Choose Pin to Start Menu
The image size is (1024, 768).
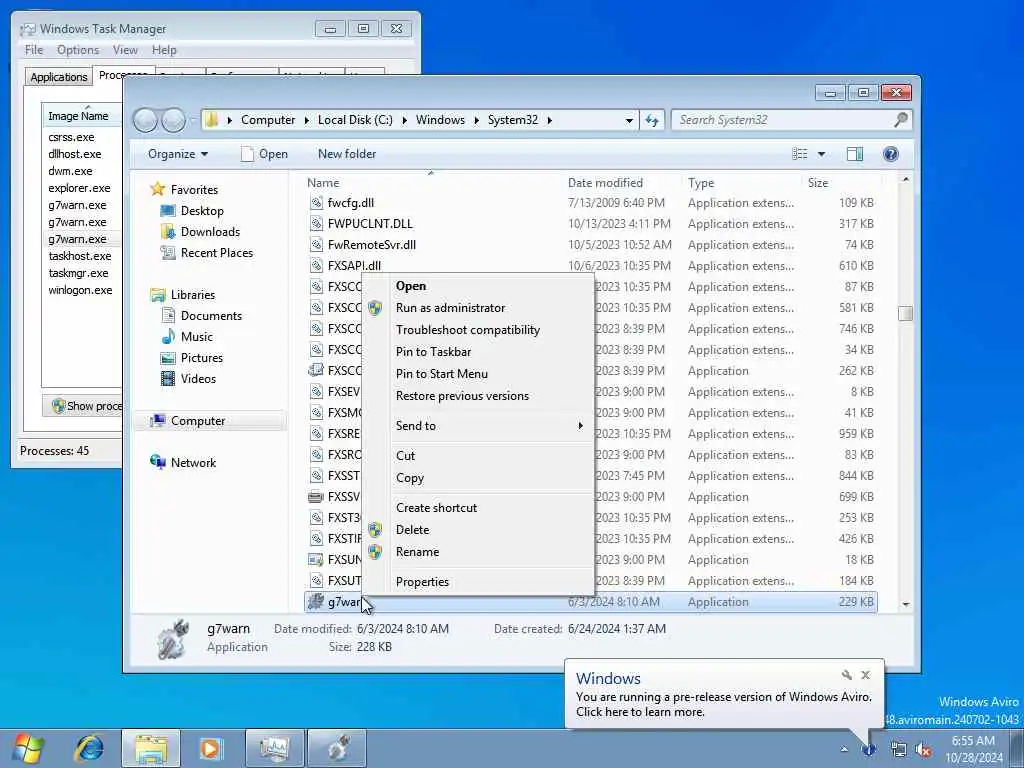click(x=478, y=374)
